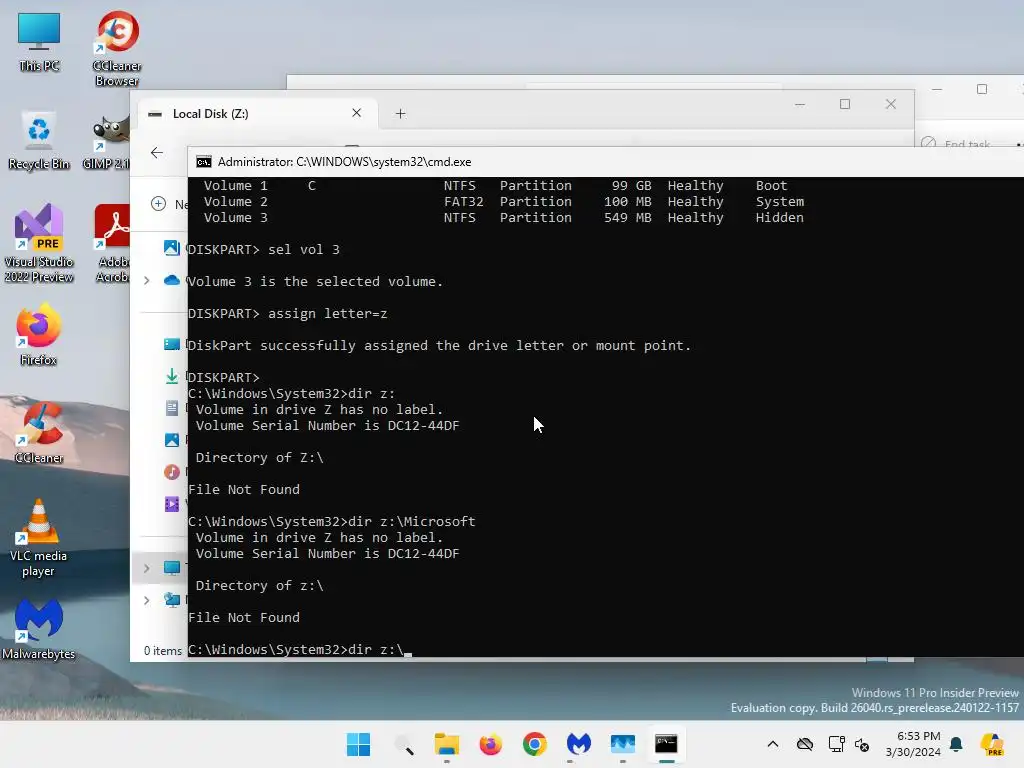
Task: Open Music in the Explorer sidebar
Action: (172, 472)
